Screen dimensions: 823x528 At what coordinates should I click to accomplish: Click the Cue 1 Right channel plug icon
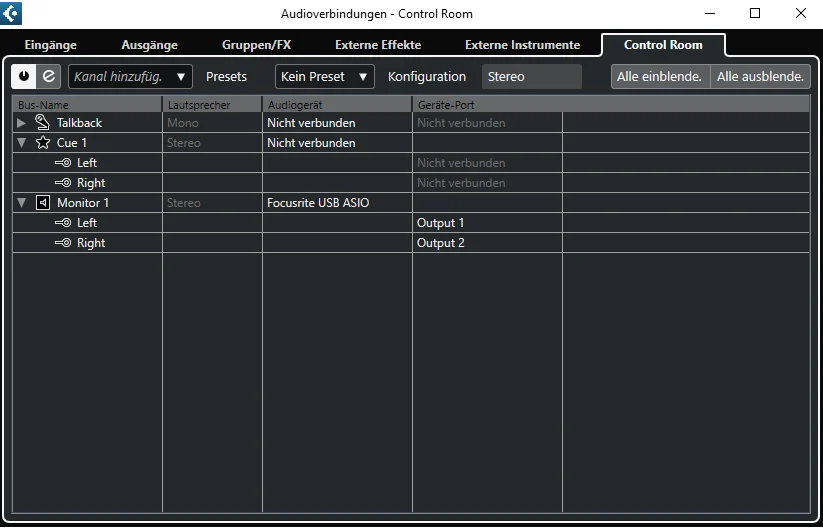click(63, 183)
